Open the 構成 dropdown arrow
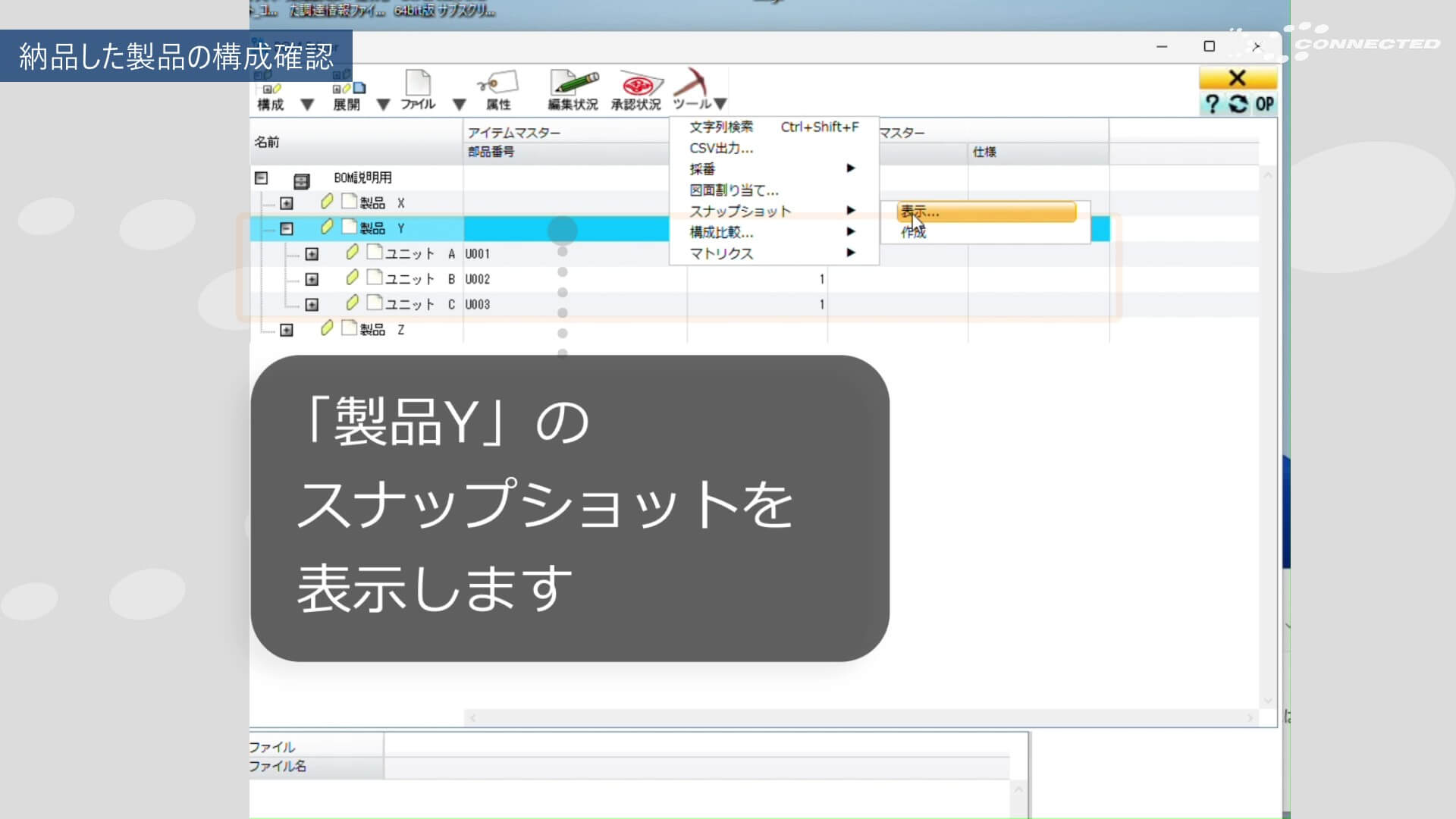 (307, 105)
